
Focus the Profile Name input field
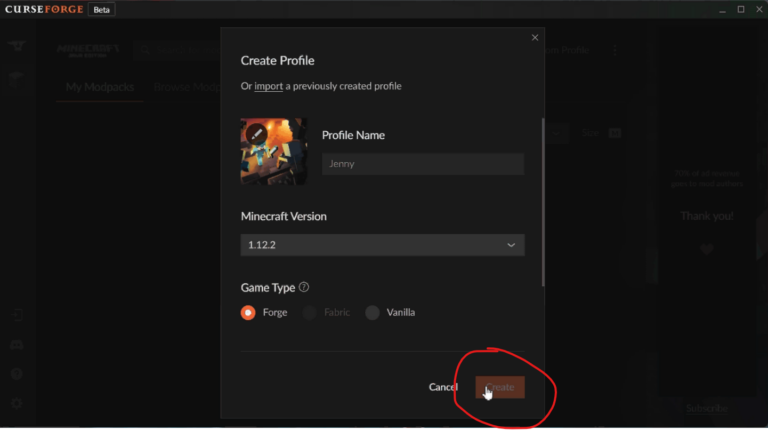pyautogui.click(x=423, y=164)
